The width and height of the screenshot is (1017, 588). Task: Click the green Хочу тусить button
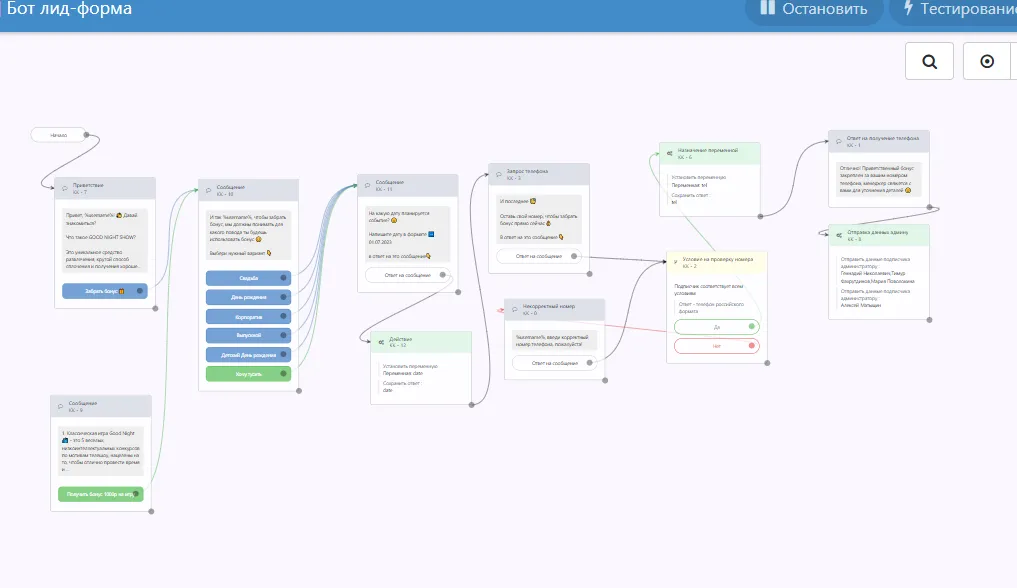click(248, 374)
